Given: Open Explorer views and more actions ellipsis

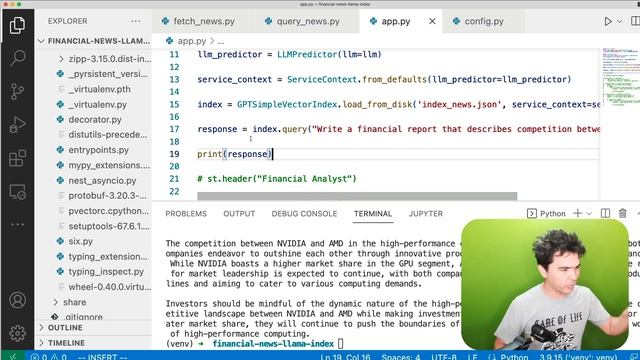Looking at the screenshot, I should point(136,21).
